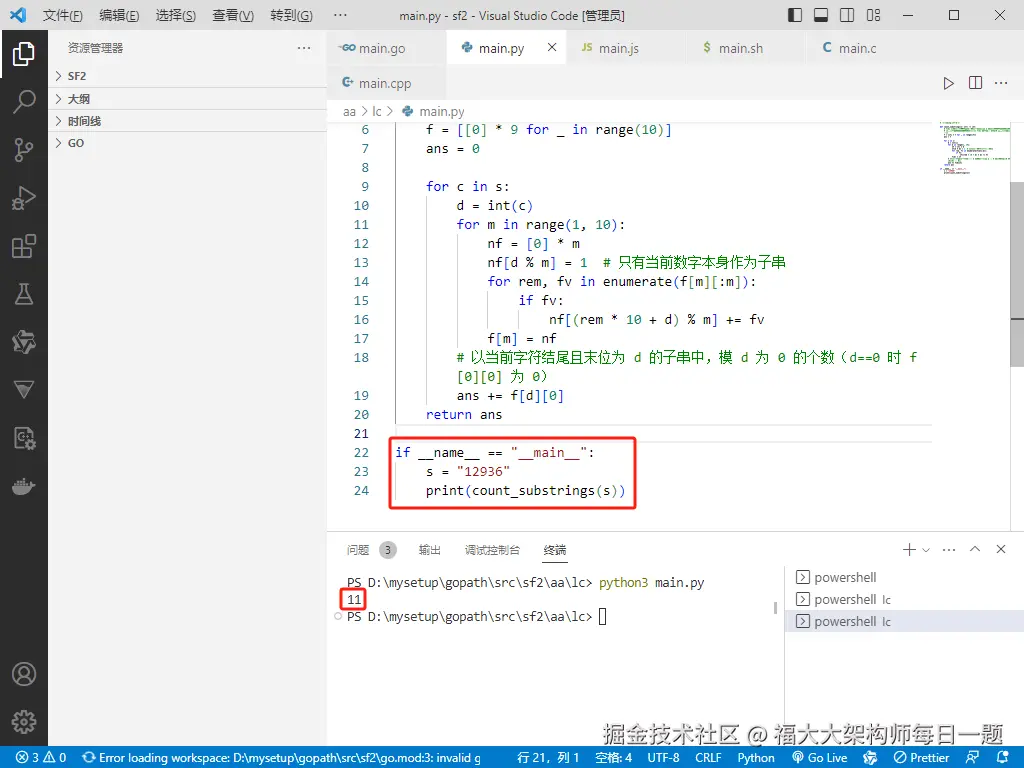Go to line via 行 21, 列 1
The image size is (1024, 768).
[x=548, y=758]
